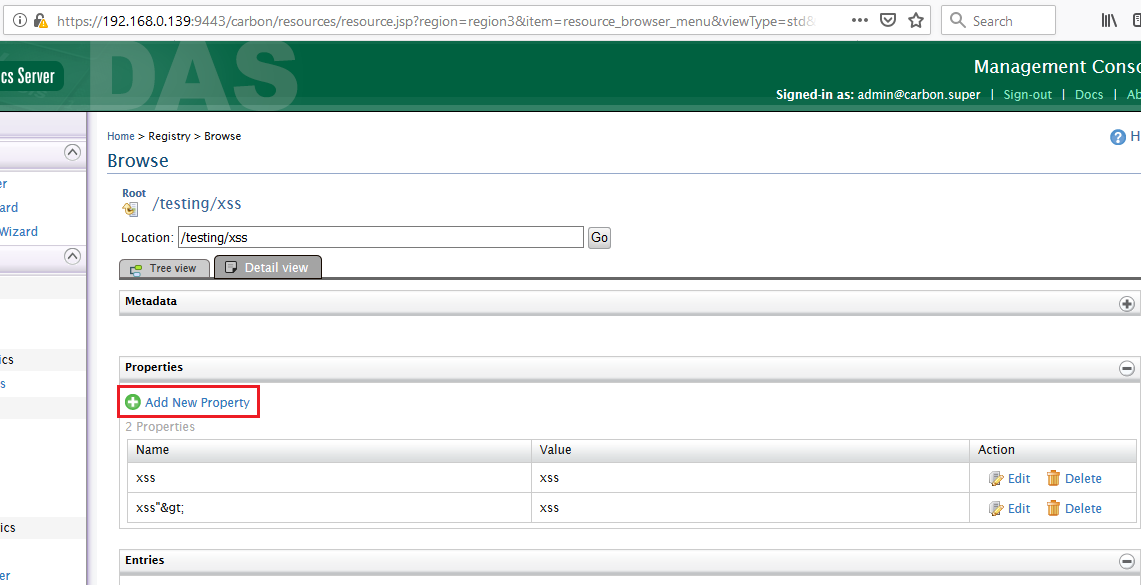Focus the Location path input field

381,237
